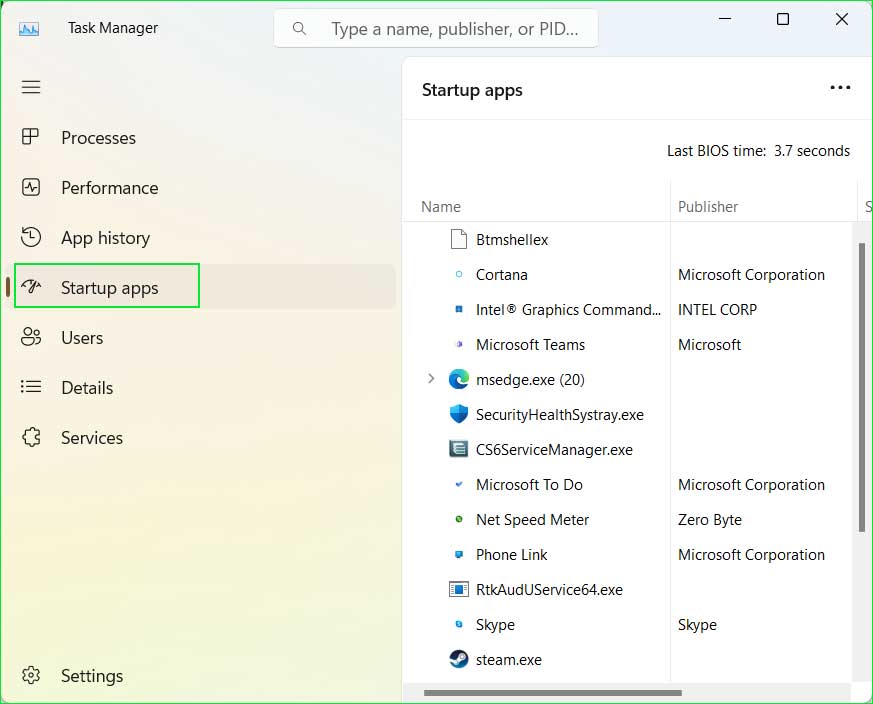873x704 pixels.
Task: Click the vertical scrollbar of the app list
Action: click(861, 387)
